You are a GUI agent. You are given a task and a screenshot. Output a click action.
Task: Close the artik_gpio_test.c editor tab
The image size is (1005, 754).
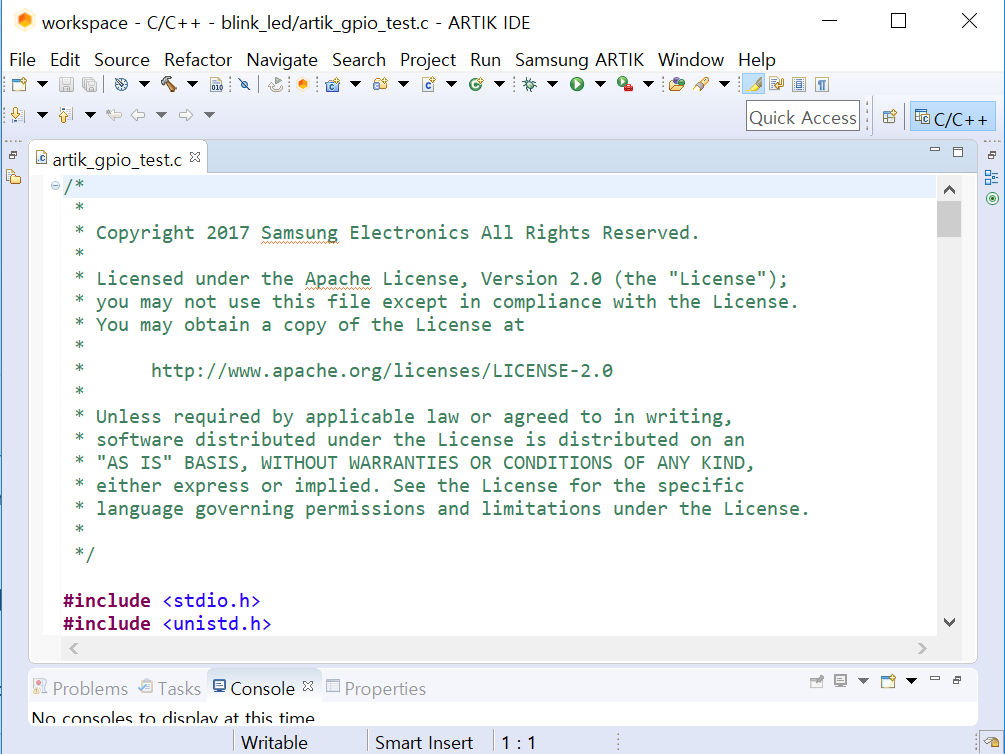coord(195,157)
